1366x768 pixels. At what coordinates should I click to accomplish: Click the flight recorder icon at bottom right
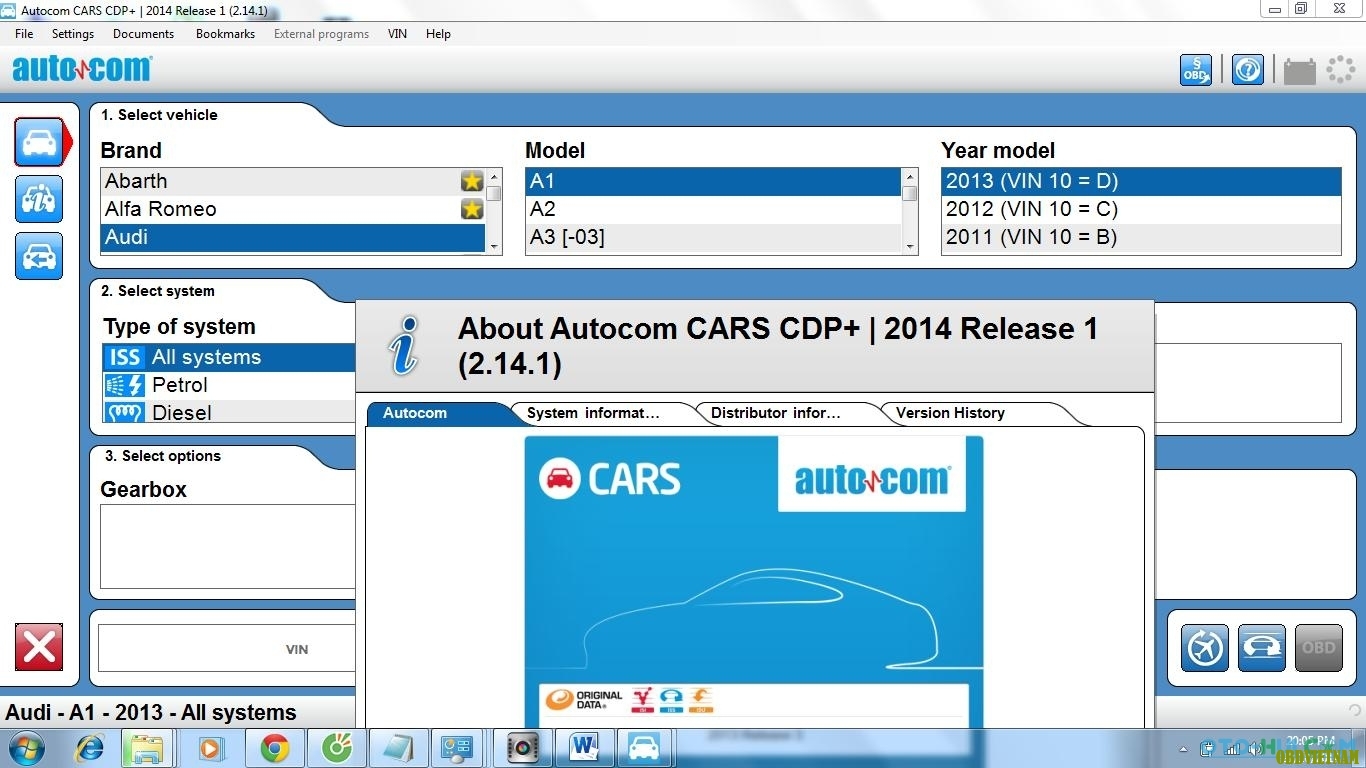click(1205, 648)
